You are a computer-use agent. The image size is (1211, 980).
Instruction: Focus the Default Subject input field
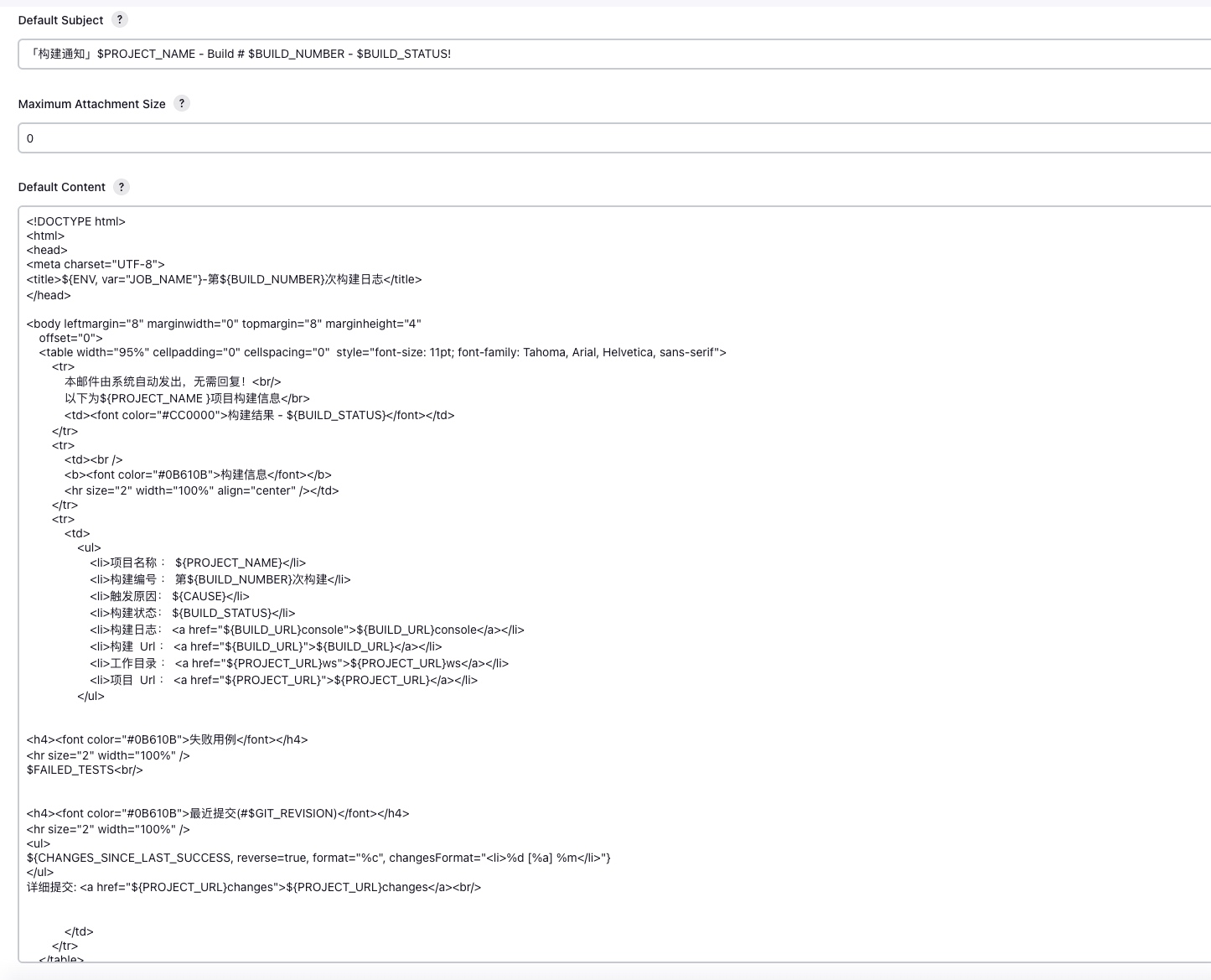[x=614, y=54]
